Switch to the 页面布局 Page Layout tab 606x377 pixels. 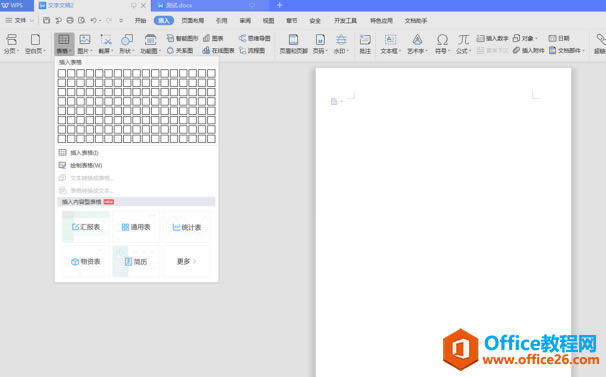click(192, 20)
